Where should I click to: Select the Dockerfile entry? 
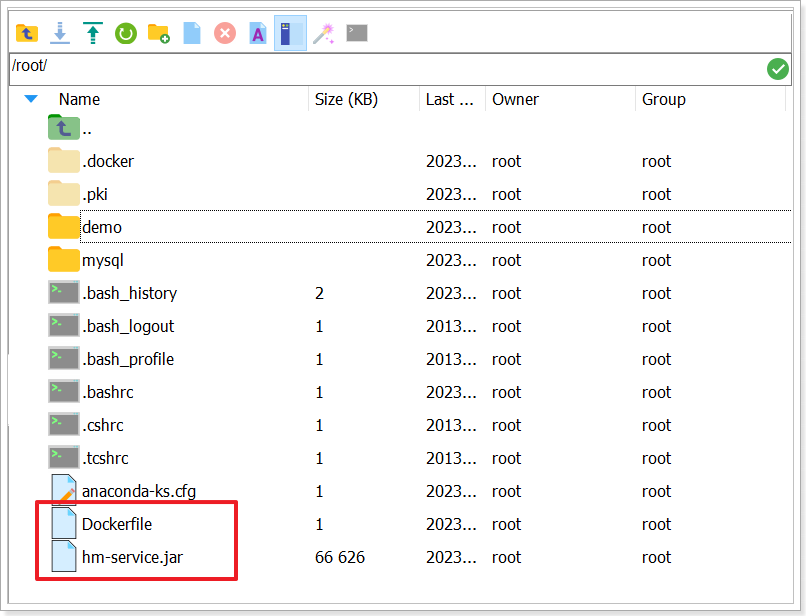(x=419, y=524)
